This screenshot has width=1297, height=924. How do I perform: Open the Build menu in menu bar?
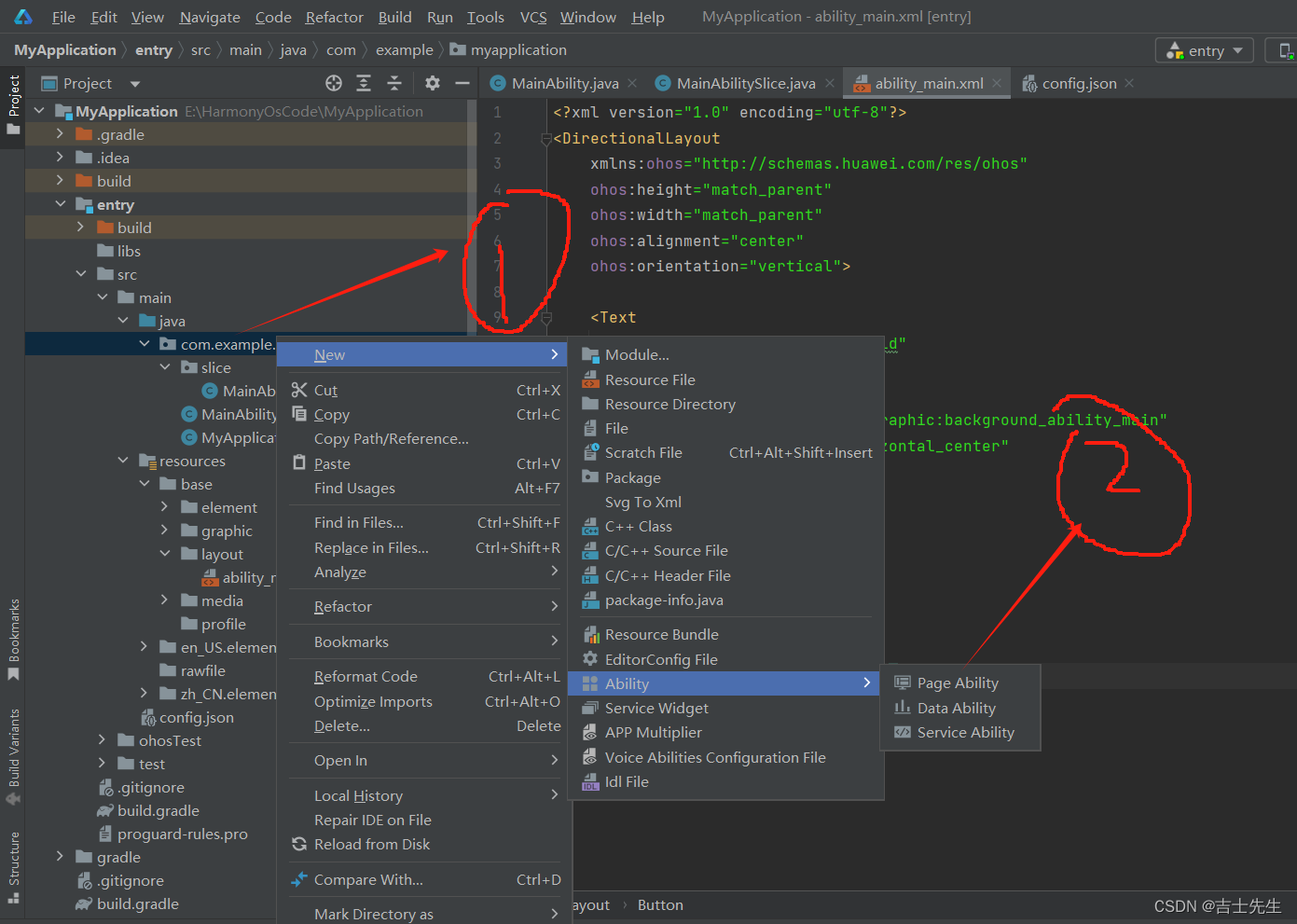[x=394, y=17]
